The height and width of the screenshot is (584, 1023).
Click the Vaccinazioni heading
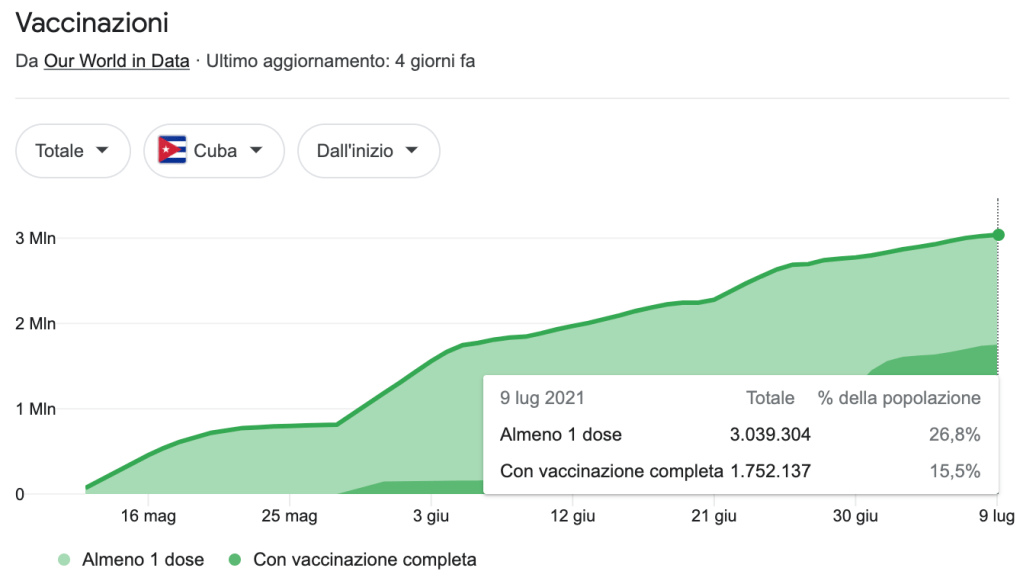92,22
